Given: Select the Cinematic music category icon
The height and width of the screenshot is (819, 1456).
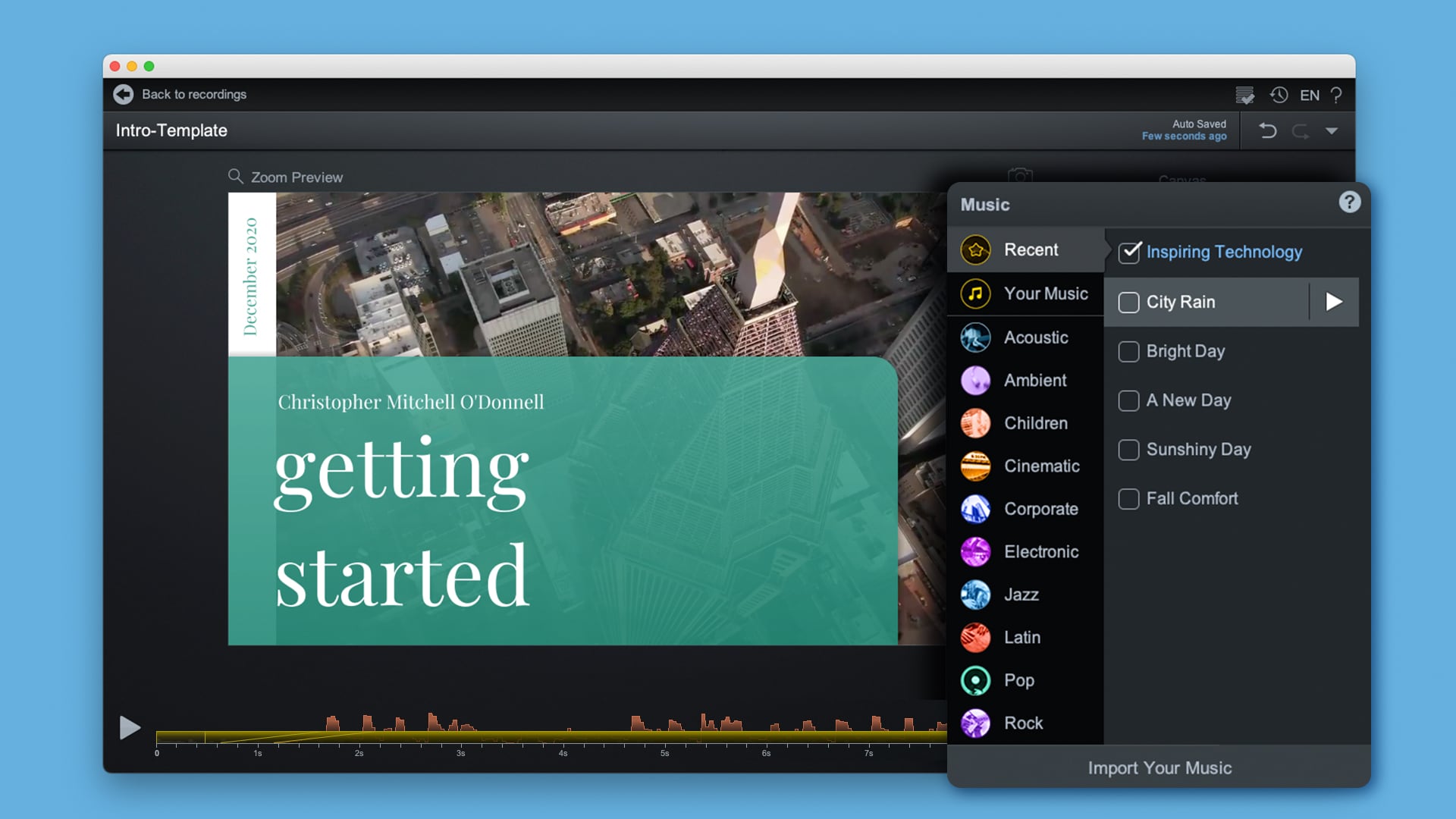Looking at the screenshot, I should [976, 465].
